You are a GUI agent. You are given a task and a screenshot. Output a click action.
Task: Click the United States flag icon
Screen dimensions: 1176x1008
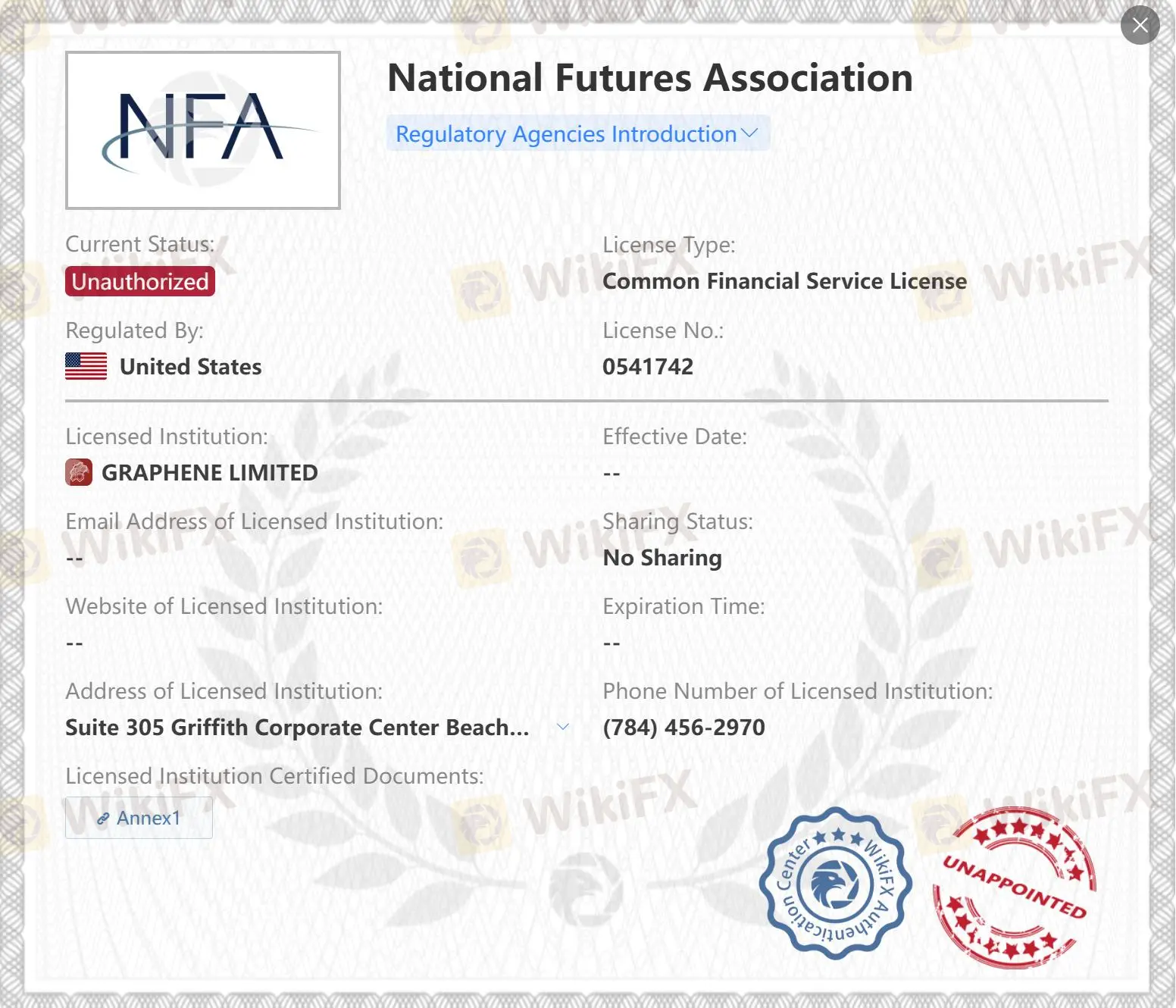point(86,366)
